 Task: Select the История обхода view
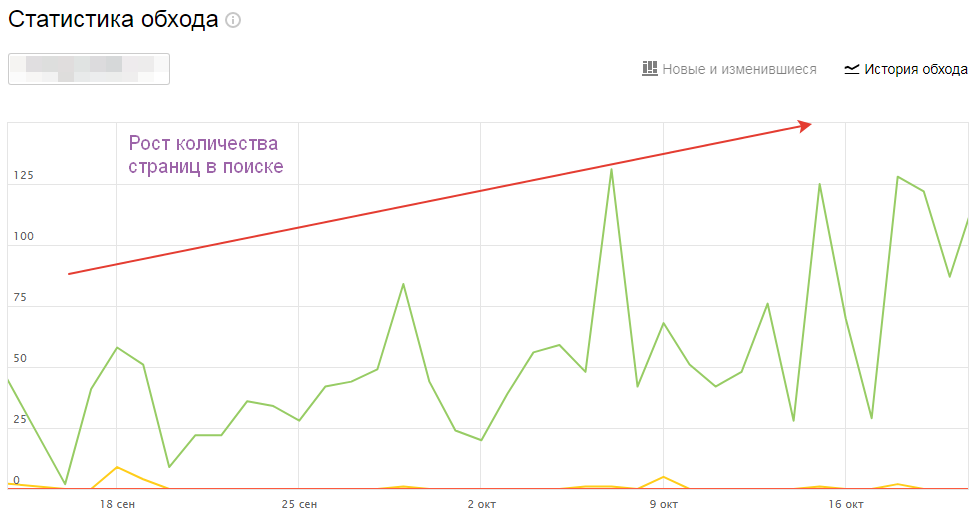[x=916, y=69]
